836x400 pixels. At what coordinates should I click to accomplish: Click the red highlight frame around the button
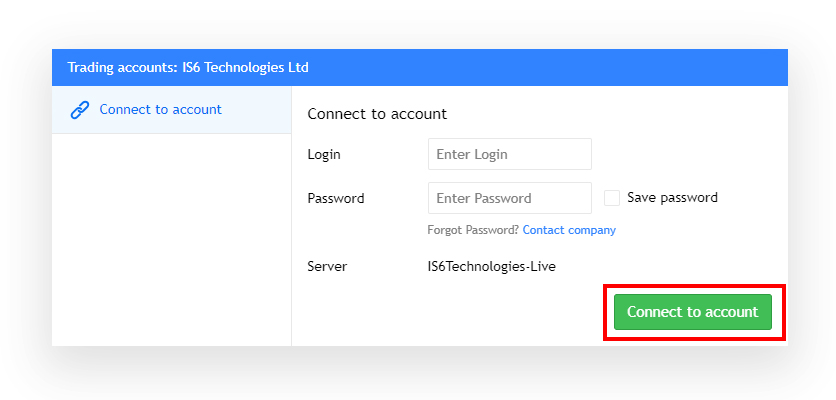695,287
